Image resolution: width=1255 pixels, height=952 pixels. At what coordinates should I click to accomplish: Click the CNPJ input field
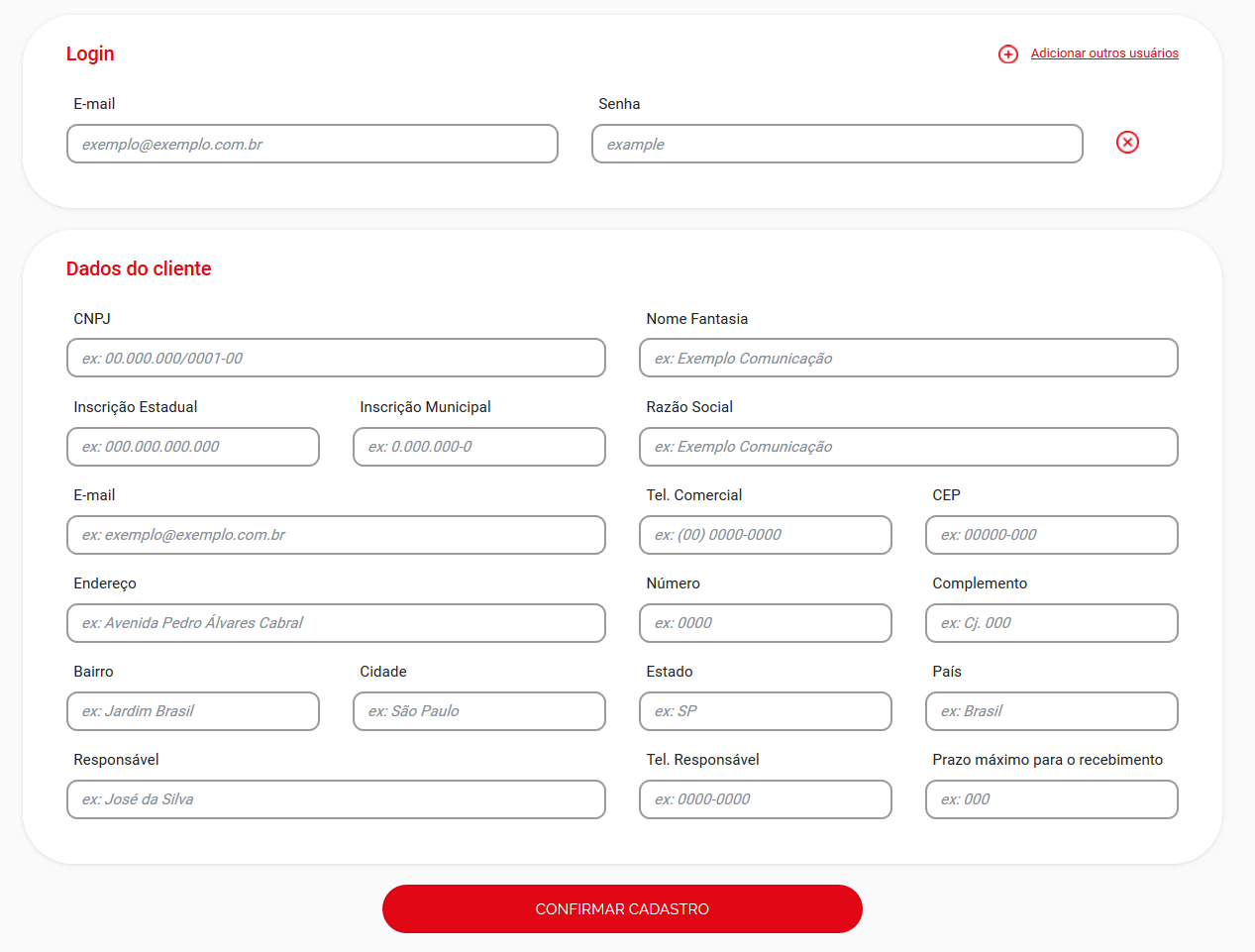pyautogui.click(x=336, y=358)
